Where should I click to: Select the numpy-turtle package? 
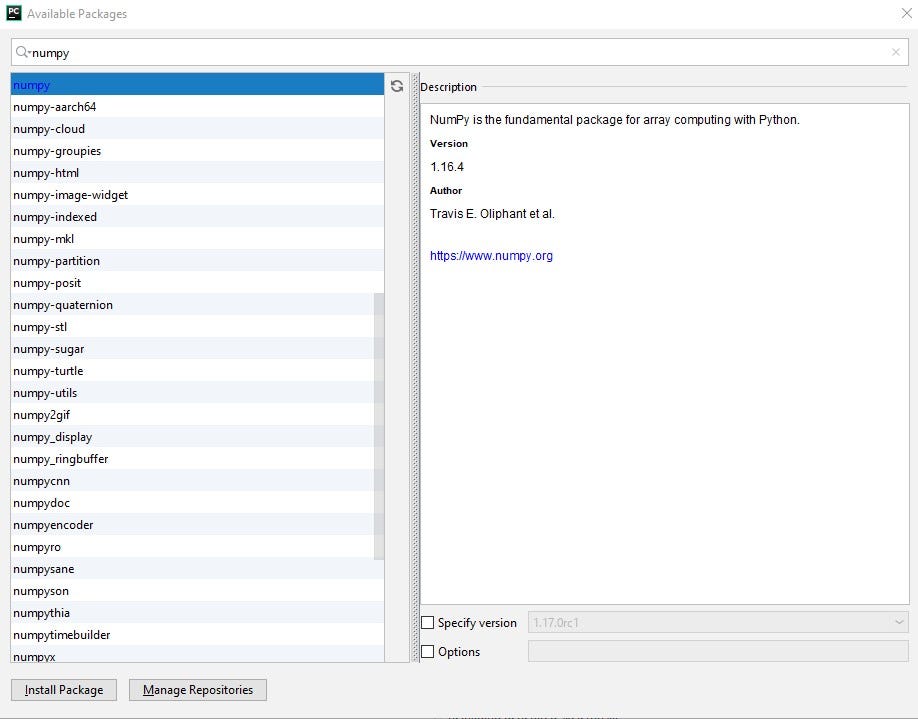point(48,371)
